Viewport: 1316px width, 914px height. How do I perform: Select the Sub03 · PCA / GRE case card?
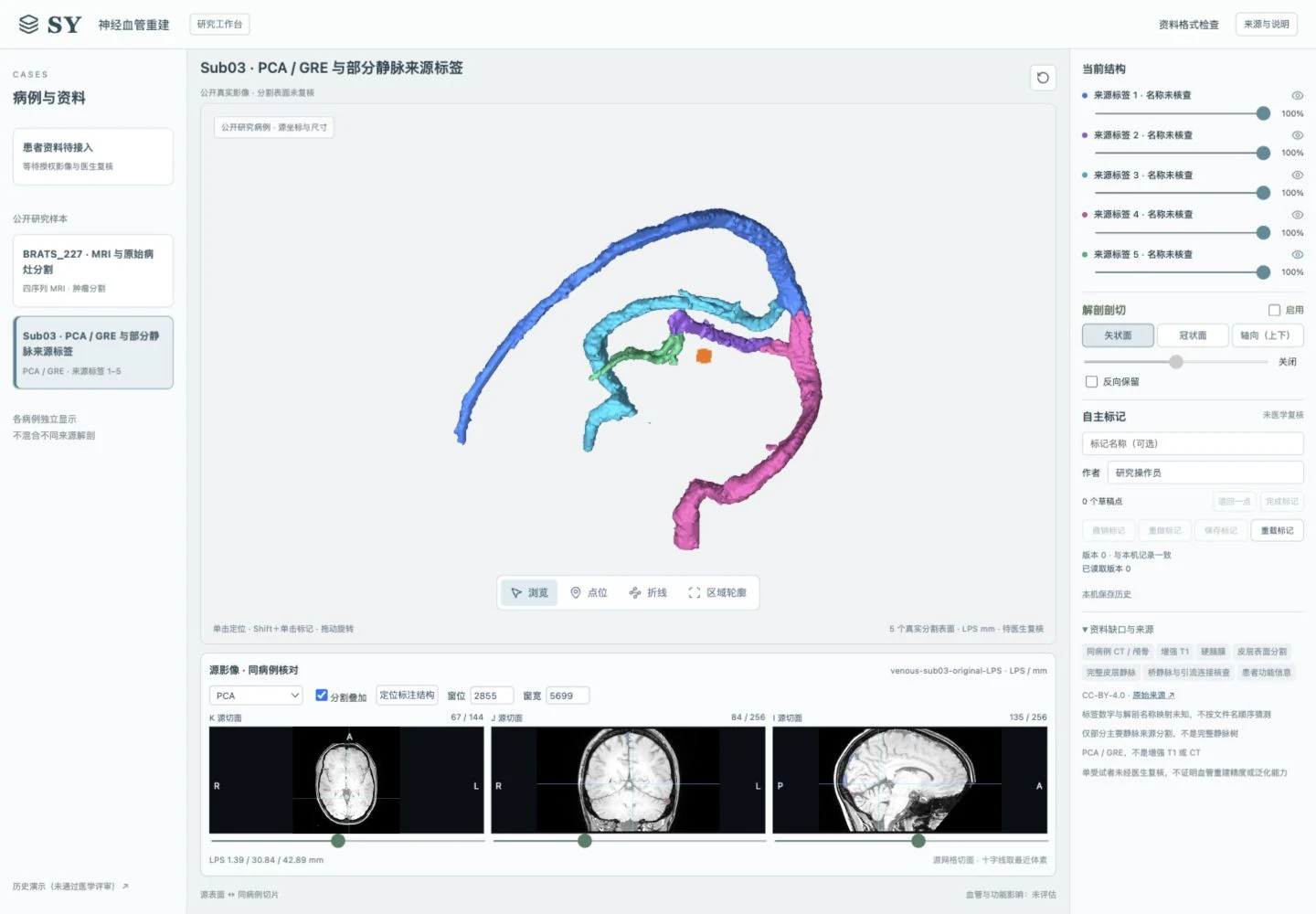pyautogui.click(x=93, y=353)
